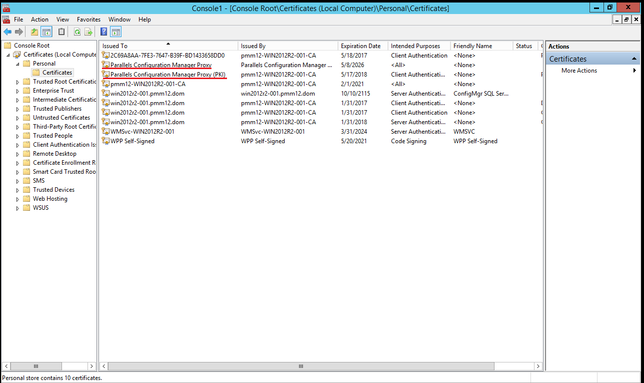Click certificate icon of pmm12-WIN2012R2-001-CA row
Screen dimensions: 644x383
(x=106, y=84)
